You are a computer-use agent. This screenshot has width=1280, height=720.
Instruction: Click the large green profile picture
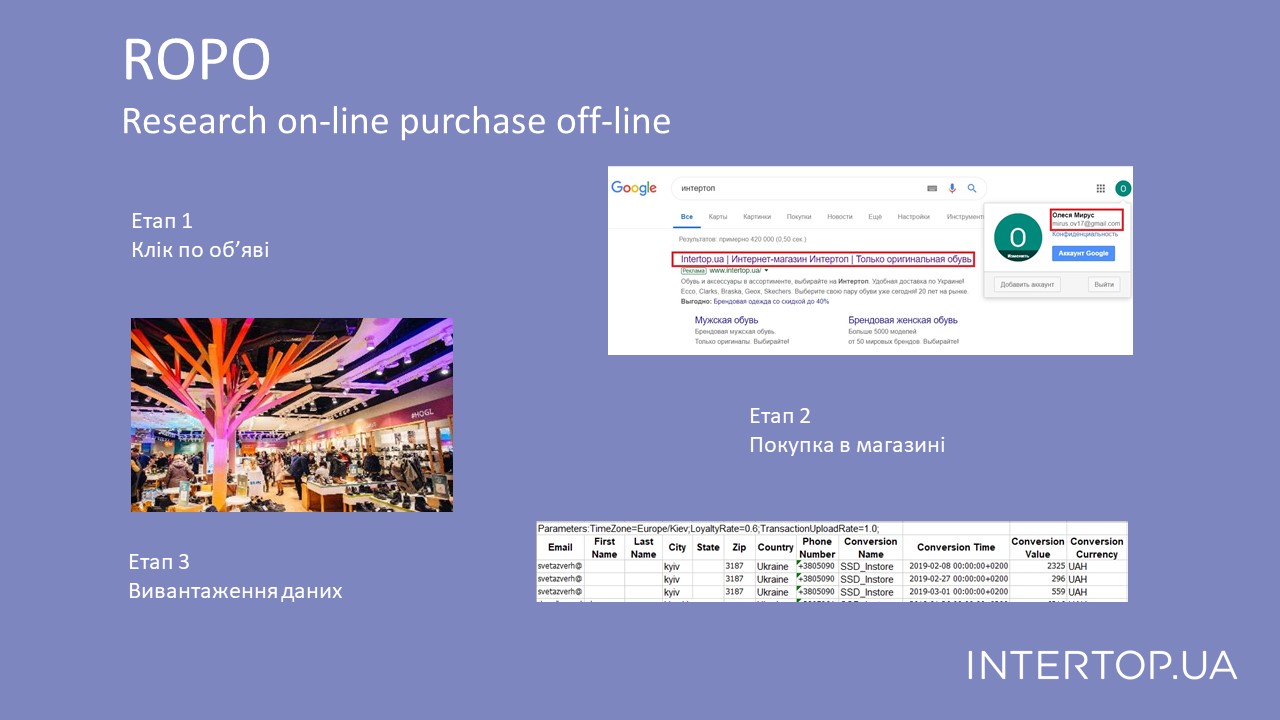[1018, 237]
